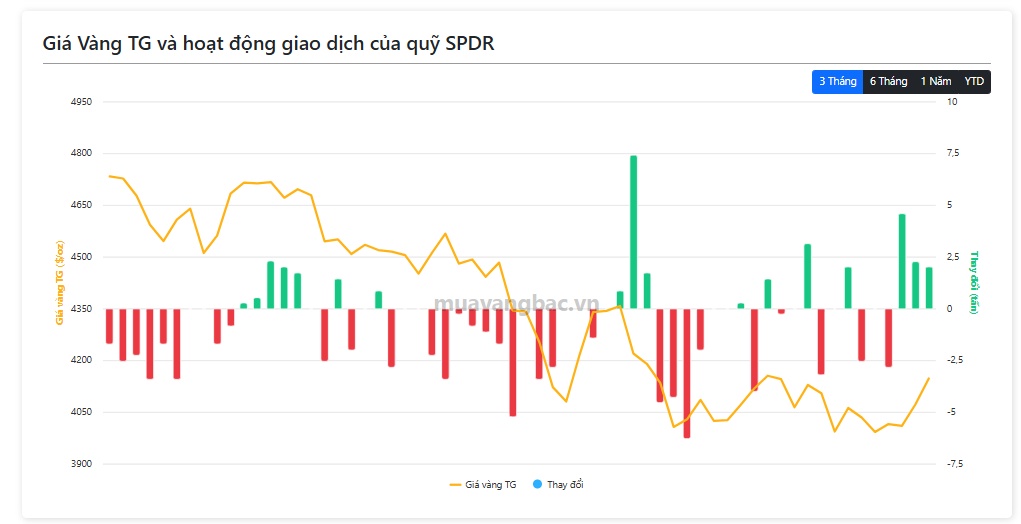Click the left axis label 4050
The image size is (1021, 524).
coord(83,412)
